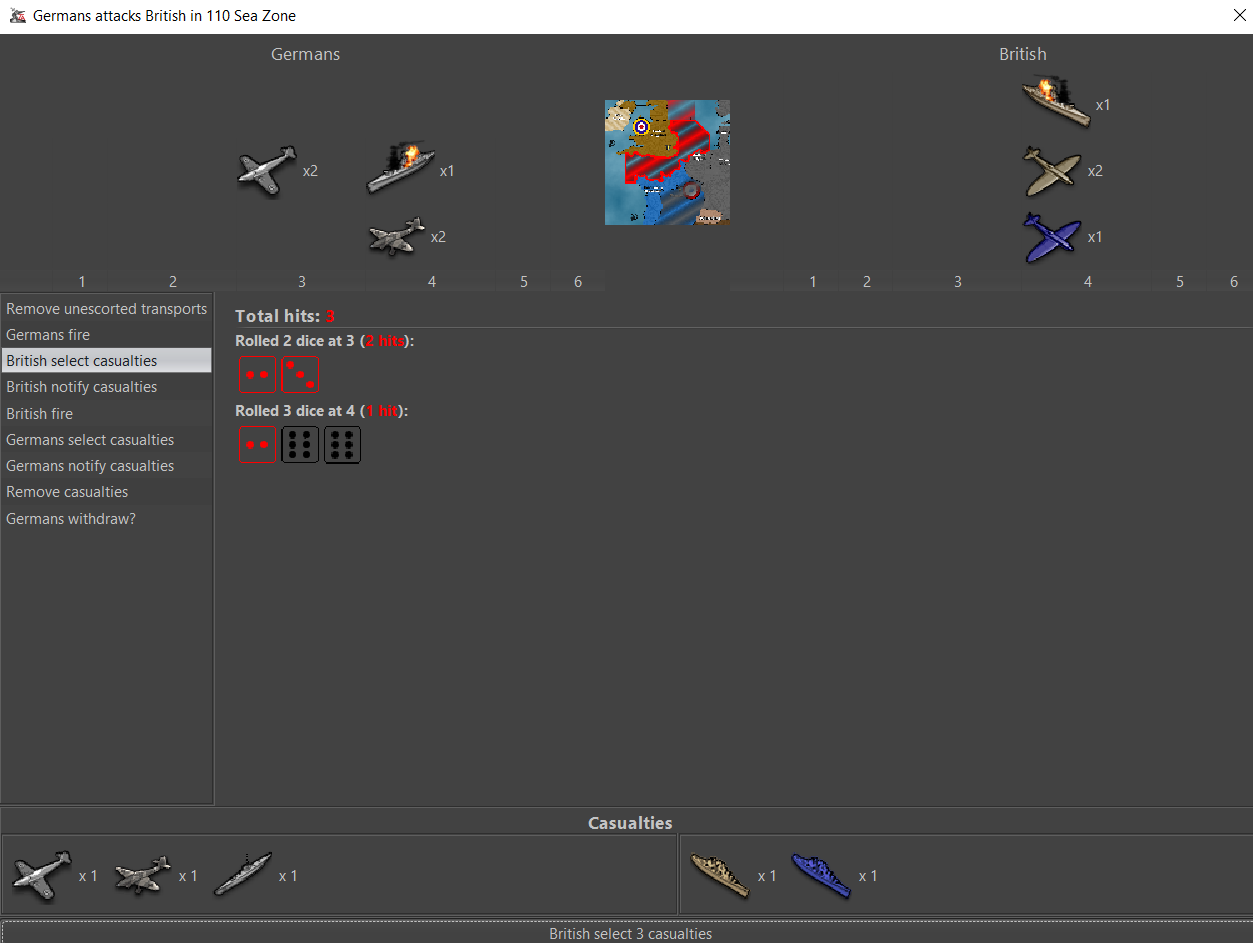1253x943 pixels.
Task: Click the 110 Sea Zone map thumbnail
Action: point(667,162)
